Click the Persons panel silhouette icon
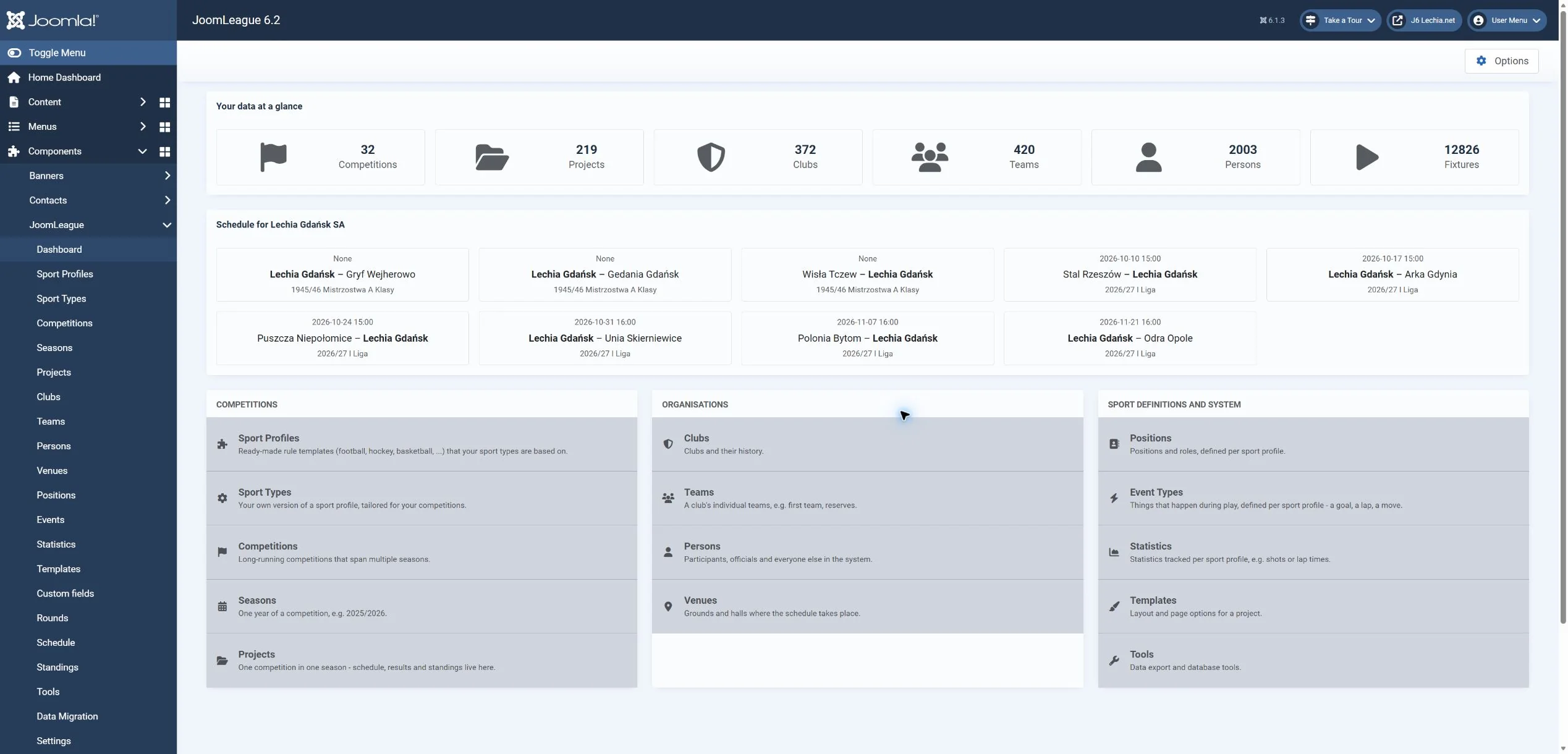Screen dimensions: 1568x754 (668, 552)
